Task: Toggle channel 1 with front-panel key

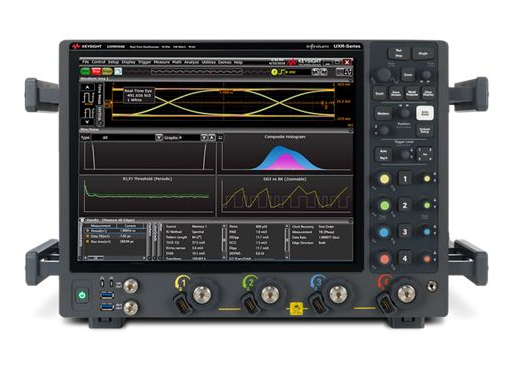Action: (x=405, y=179)
